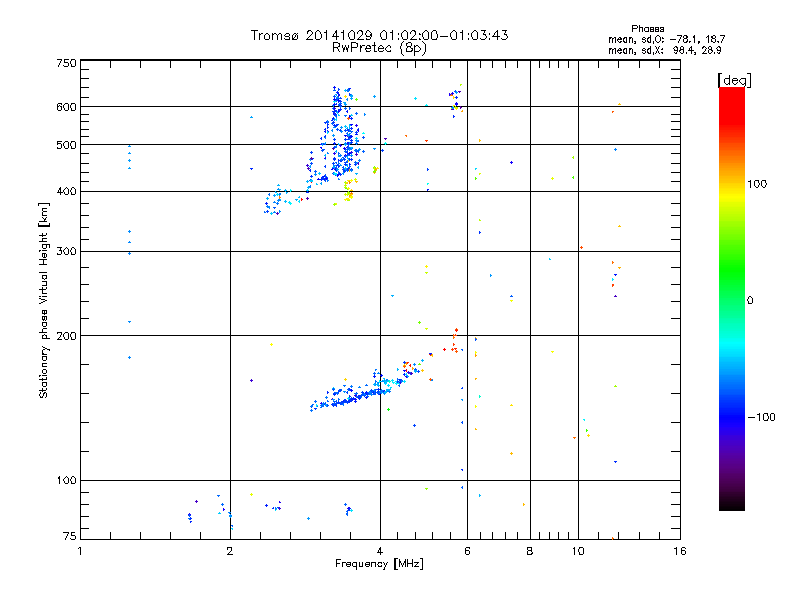
Task: Click the x-axis '6' tick label
Action: coord(467,551)
